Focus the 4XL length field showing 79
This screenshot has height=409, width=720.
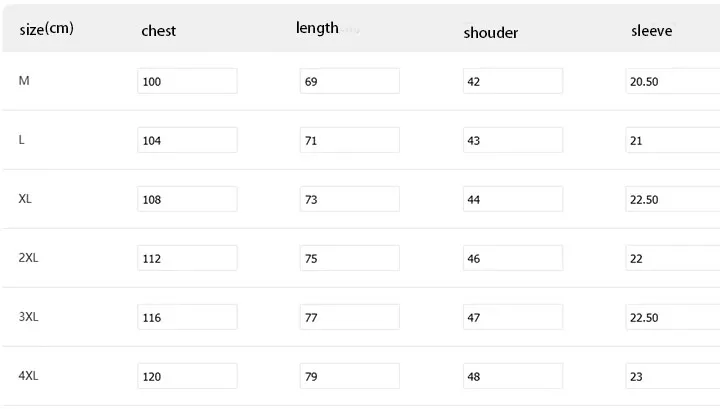(x=349, y=376)
